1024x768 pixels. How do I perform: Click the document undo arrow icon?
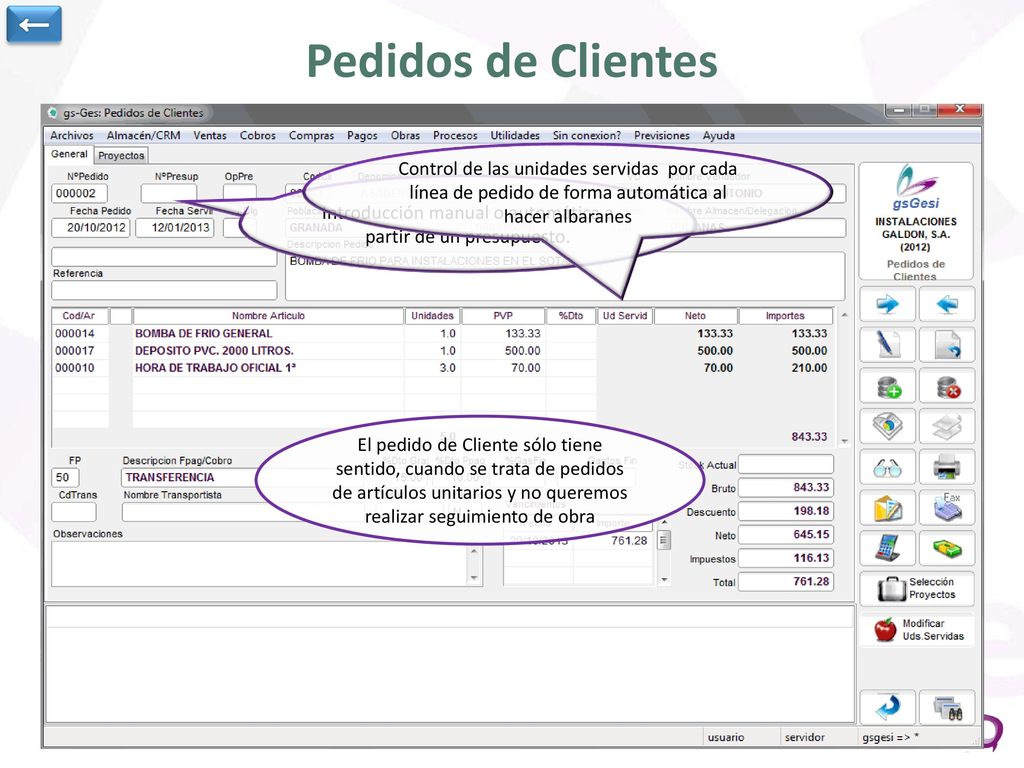click(x=947, y=345)
